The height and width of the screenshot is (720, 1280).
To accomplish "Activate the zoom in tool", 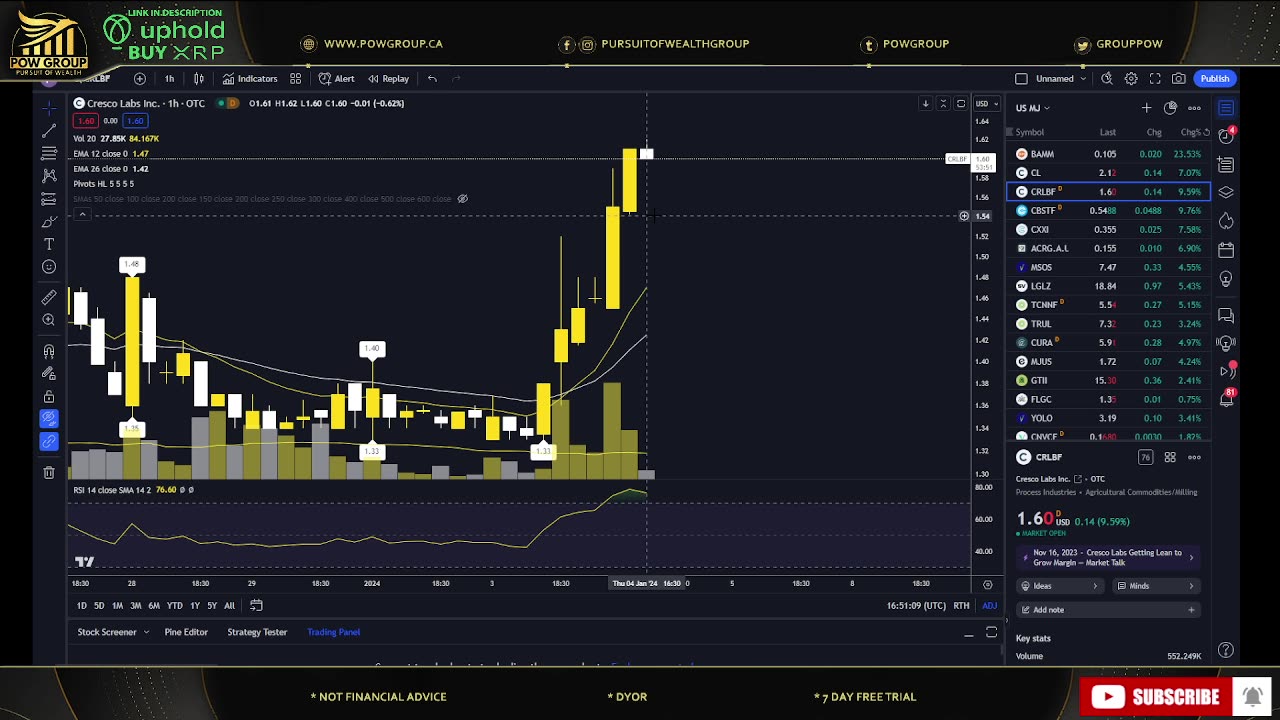I will [x=48, y=320].
